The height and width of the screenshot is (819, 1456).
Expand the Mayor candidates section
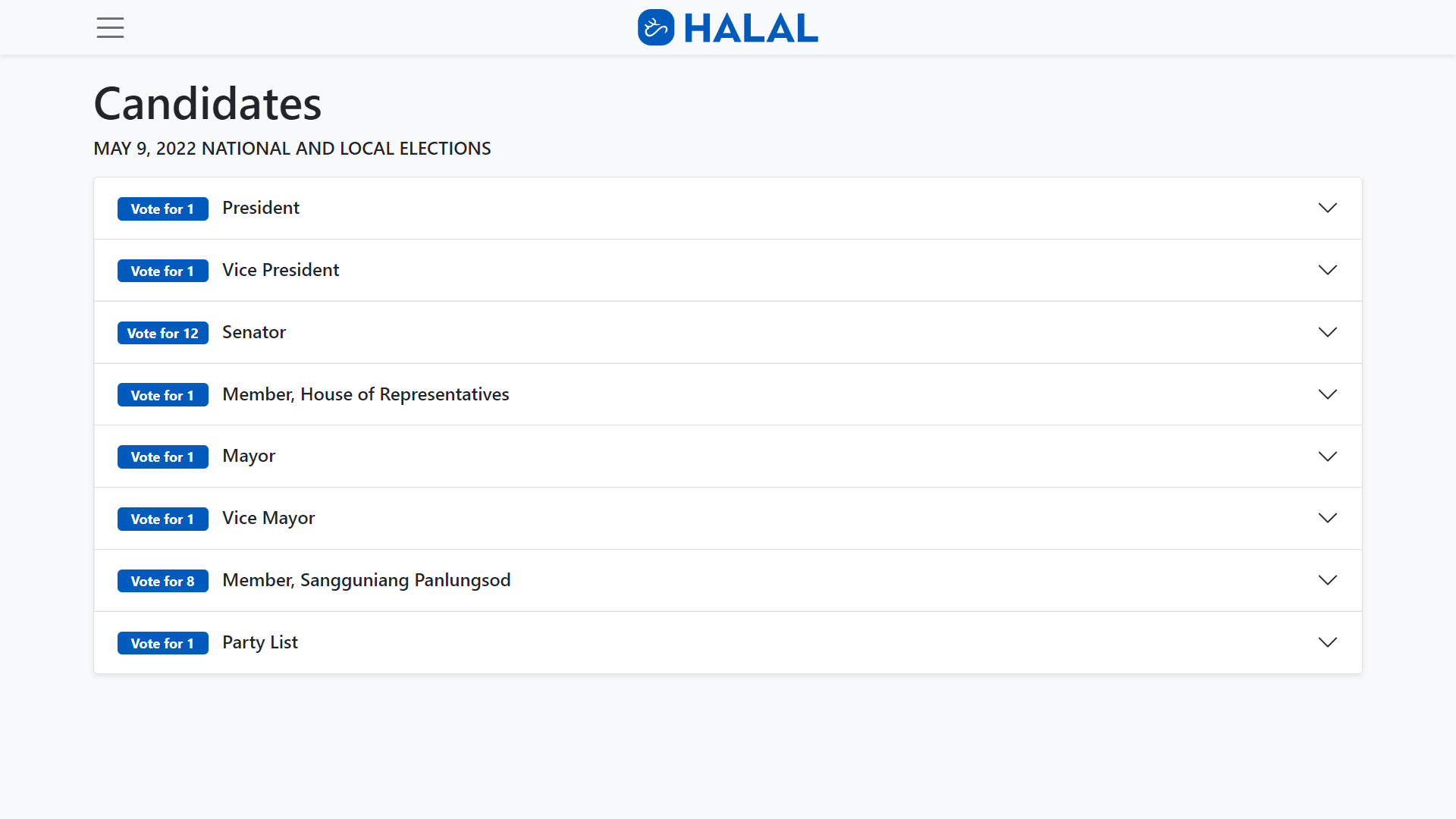pyautogui.click(x=1328, y=456)
